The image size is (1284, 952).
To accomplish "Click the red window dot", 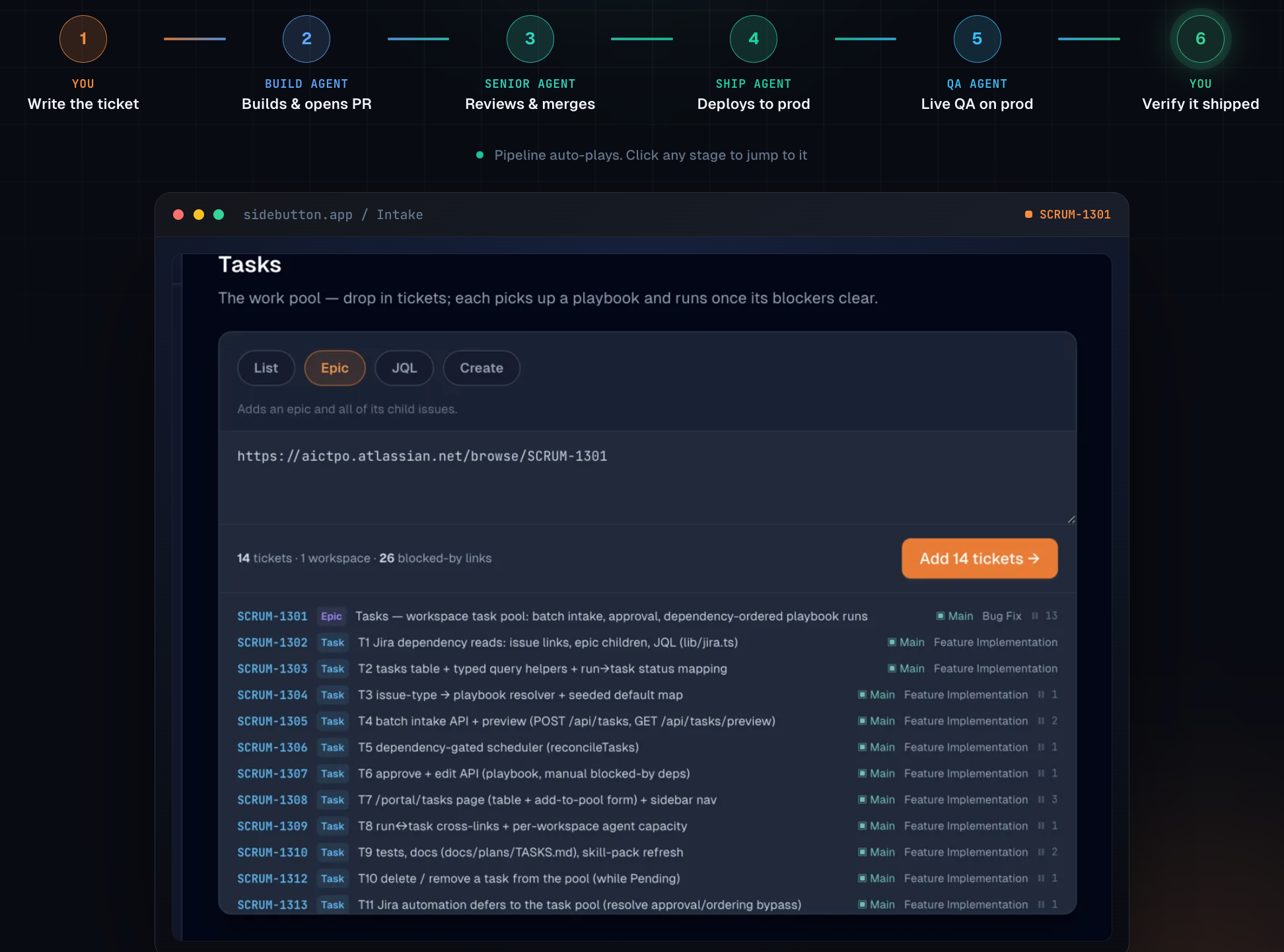I will [178, 215].
